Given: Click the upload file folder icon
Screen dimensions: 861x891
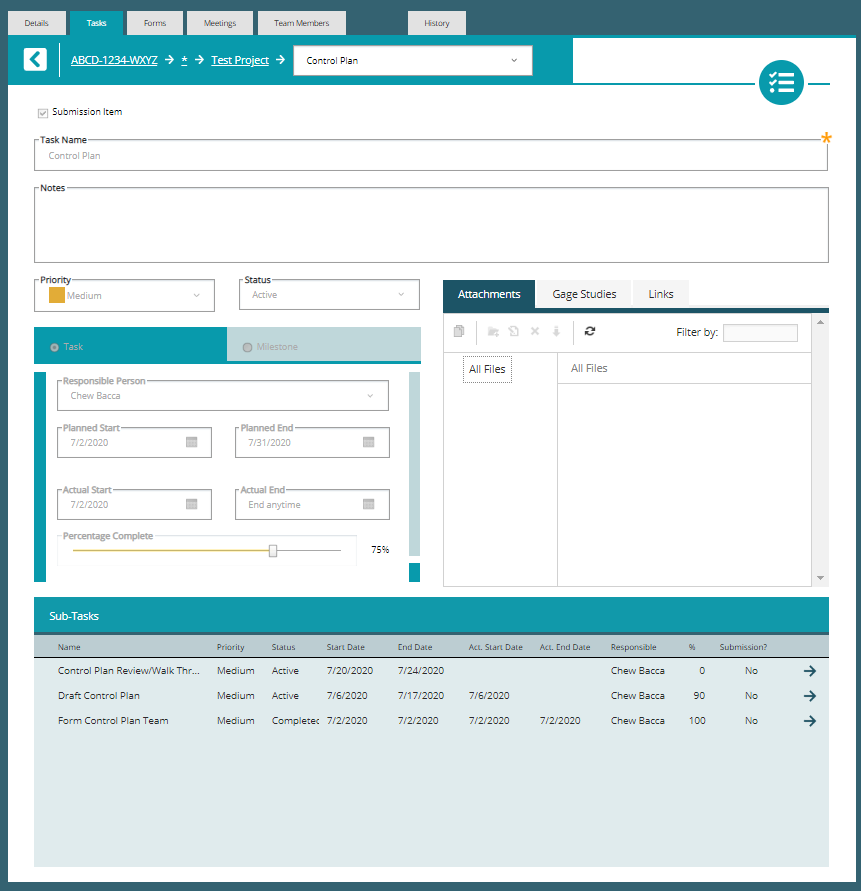Looking at the screenshot, I should pyautogui.click(x=493, y=331).
